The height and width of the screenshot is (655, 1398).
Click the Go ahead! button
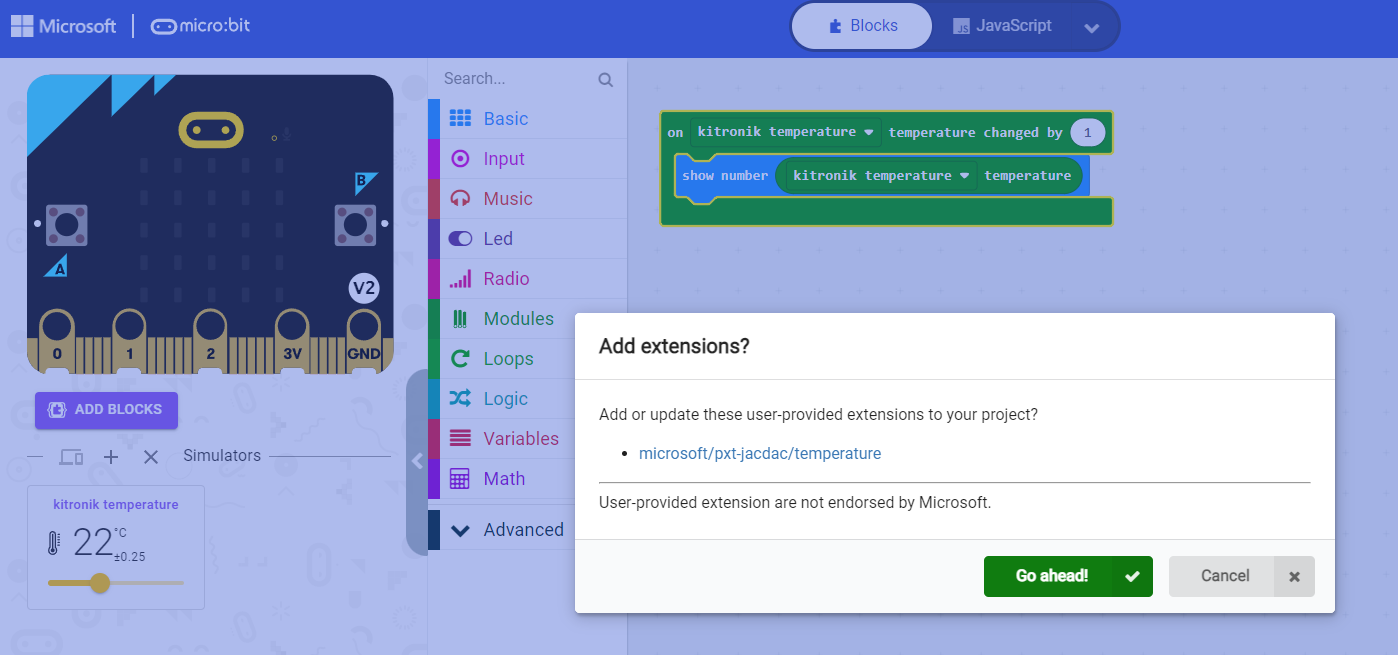tap(1067, 576)
